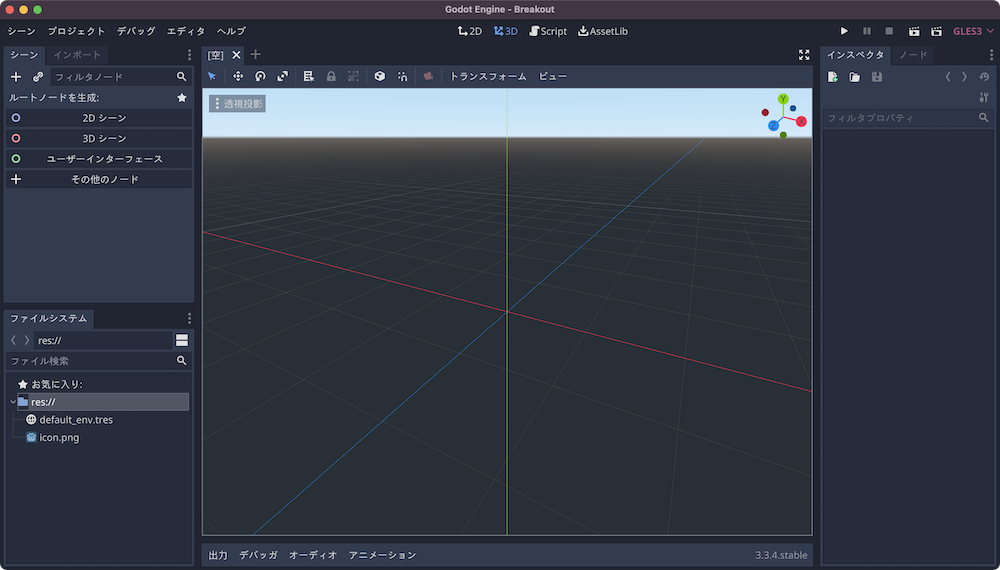The image size is (1000, 570).
Task: Open the Perspective viewport options
Action: 237,104
